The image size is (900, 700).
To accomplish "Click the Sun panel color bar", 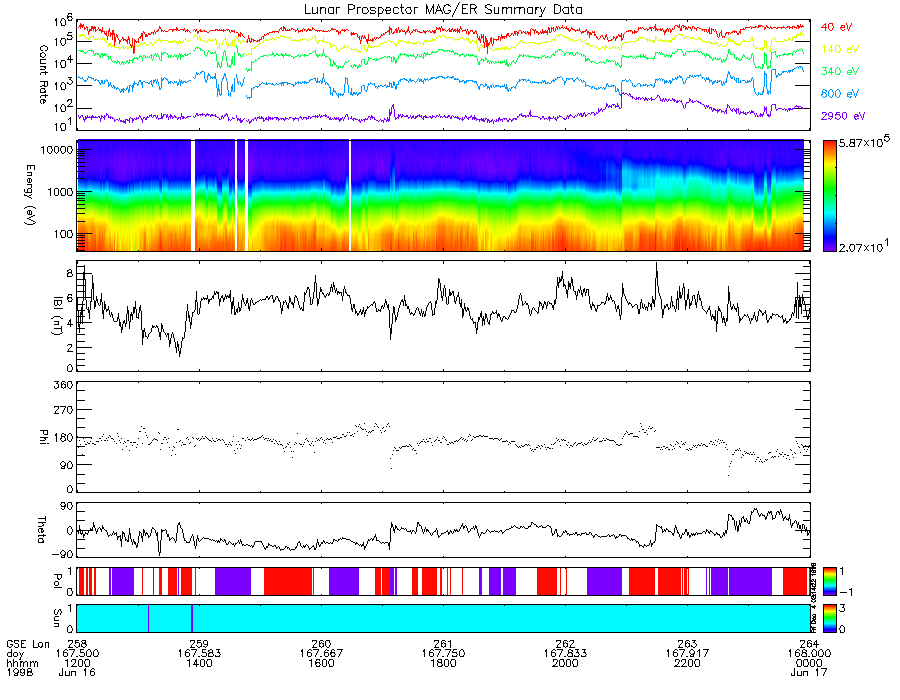I will [x=829, y=618].
